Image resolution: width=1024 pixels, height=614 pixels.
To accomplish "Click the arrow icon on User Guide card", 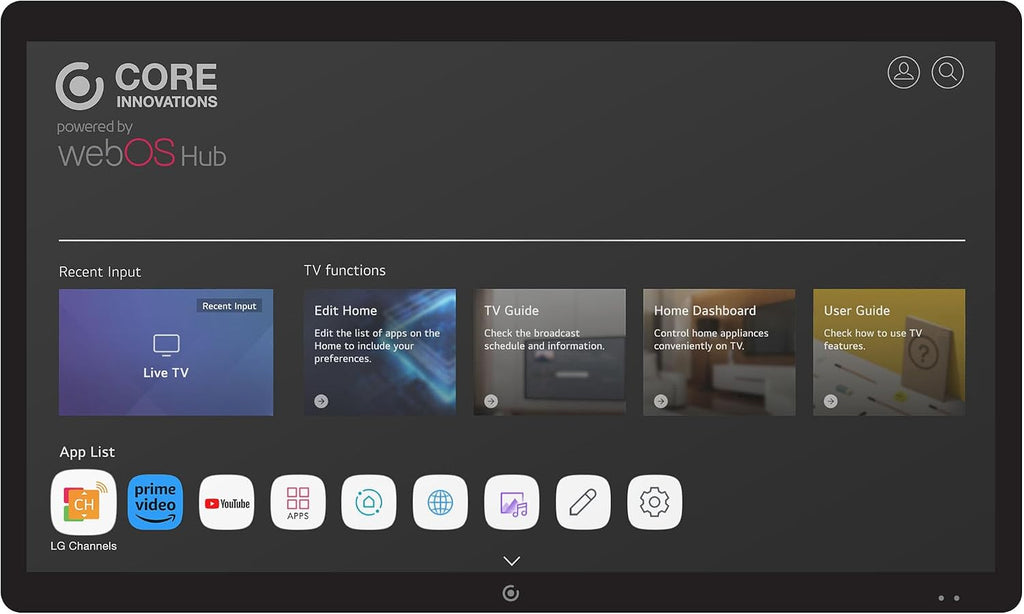I will coord(831,401).
